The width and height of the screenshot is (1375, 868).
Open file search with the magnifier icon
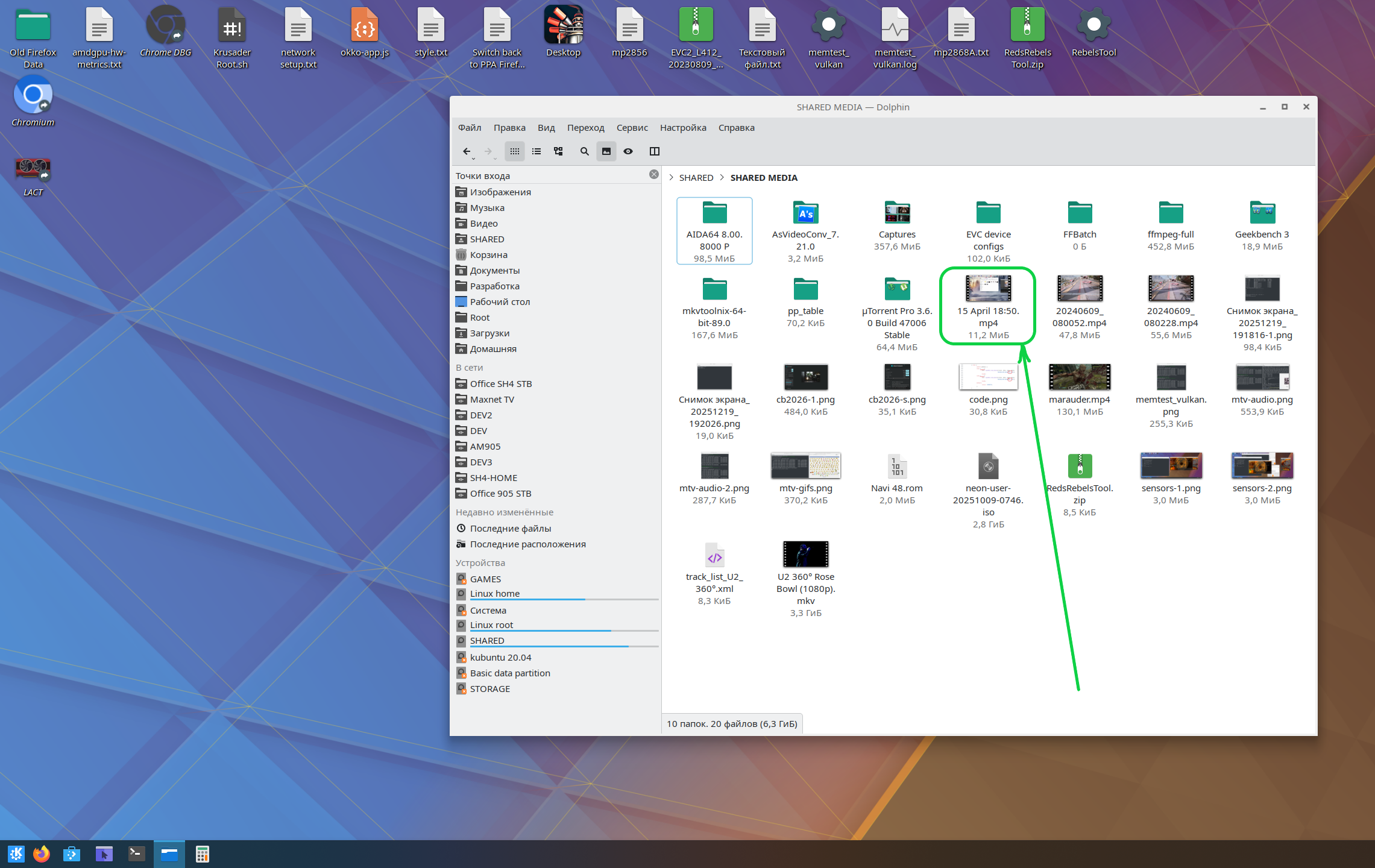[584, 151]
